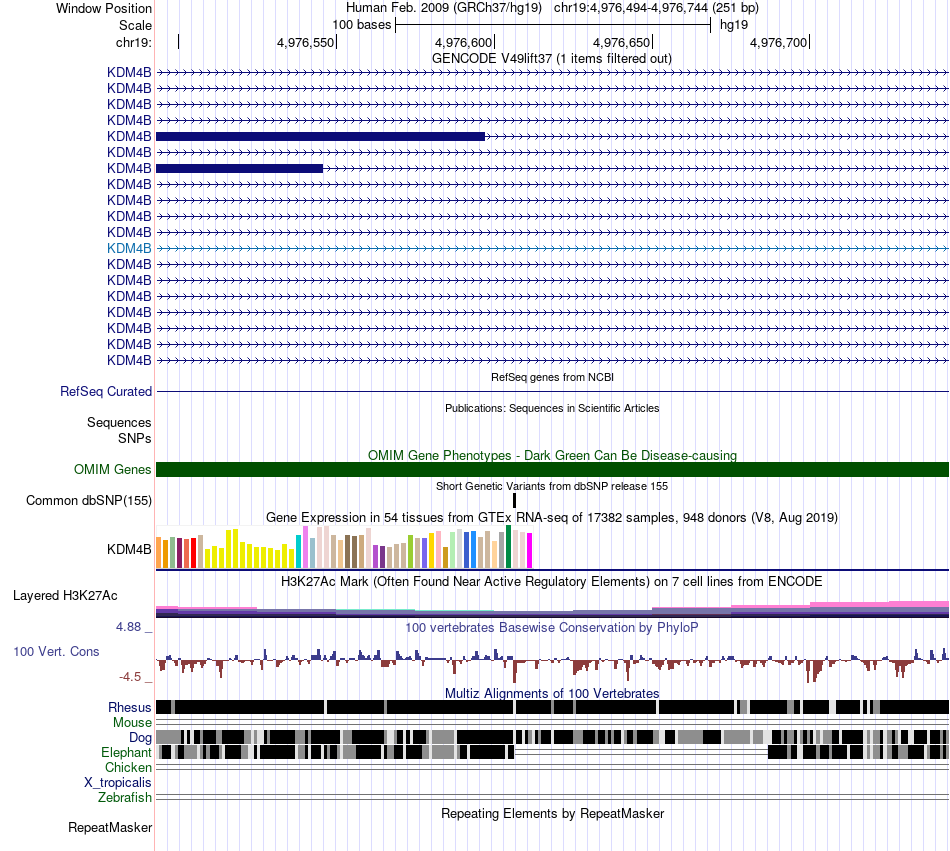Click the SNPs track label
Viewport: 950px width, 851px height.
pyautogui.click(x=135, y=438)
